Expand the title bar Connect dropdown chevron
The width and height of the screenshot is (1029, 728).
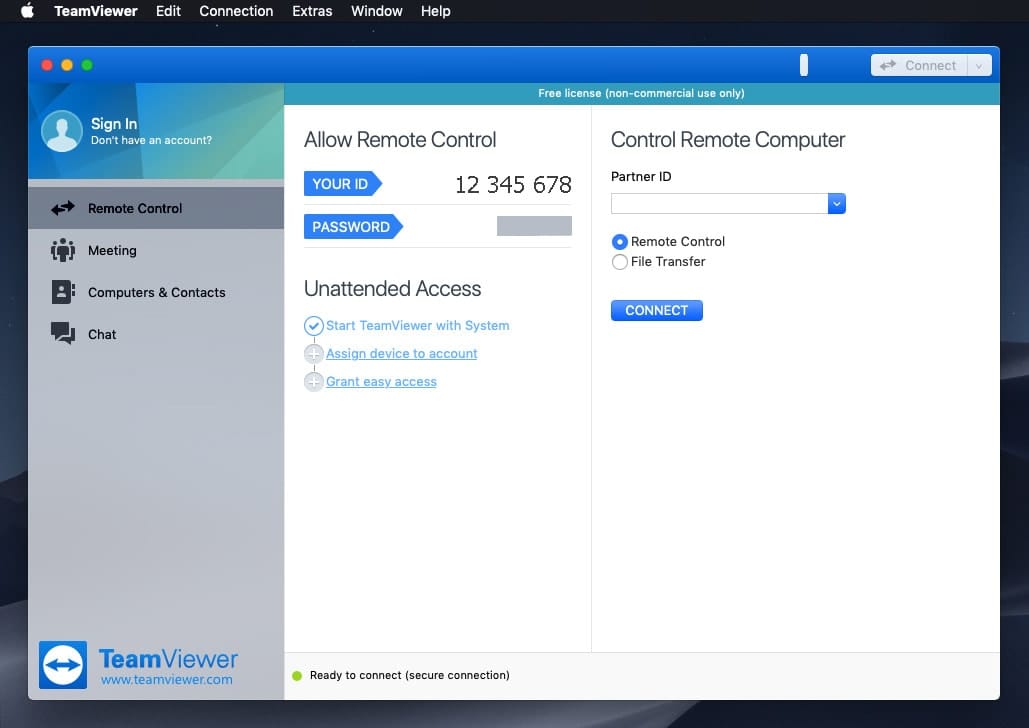tap(979, 66)
